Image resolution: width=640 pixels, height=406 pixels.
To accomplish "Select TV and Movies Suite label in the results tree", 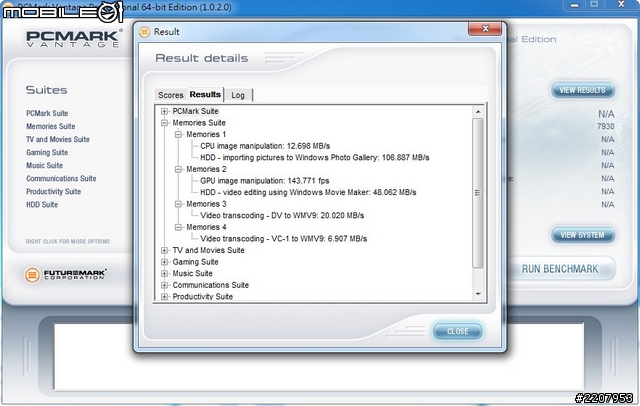I will tap(208, 251).
